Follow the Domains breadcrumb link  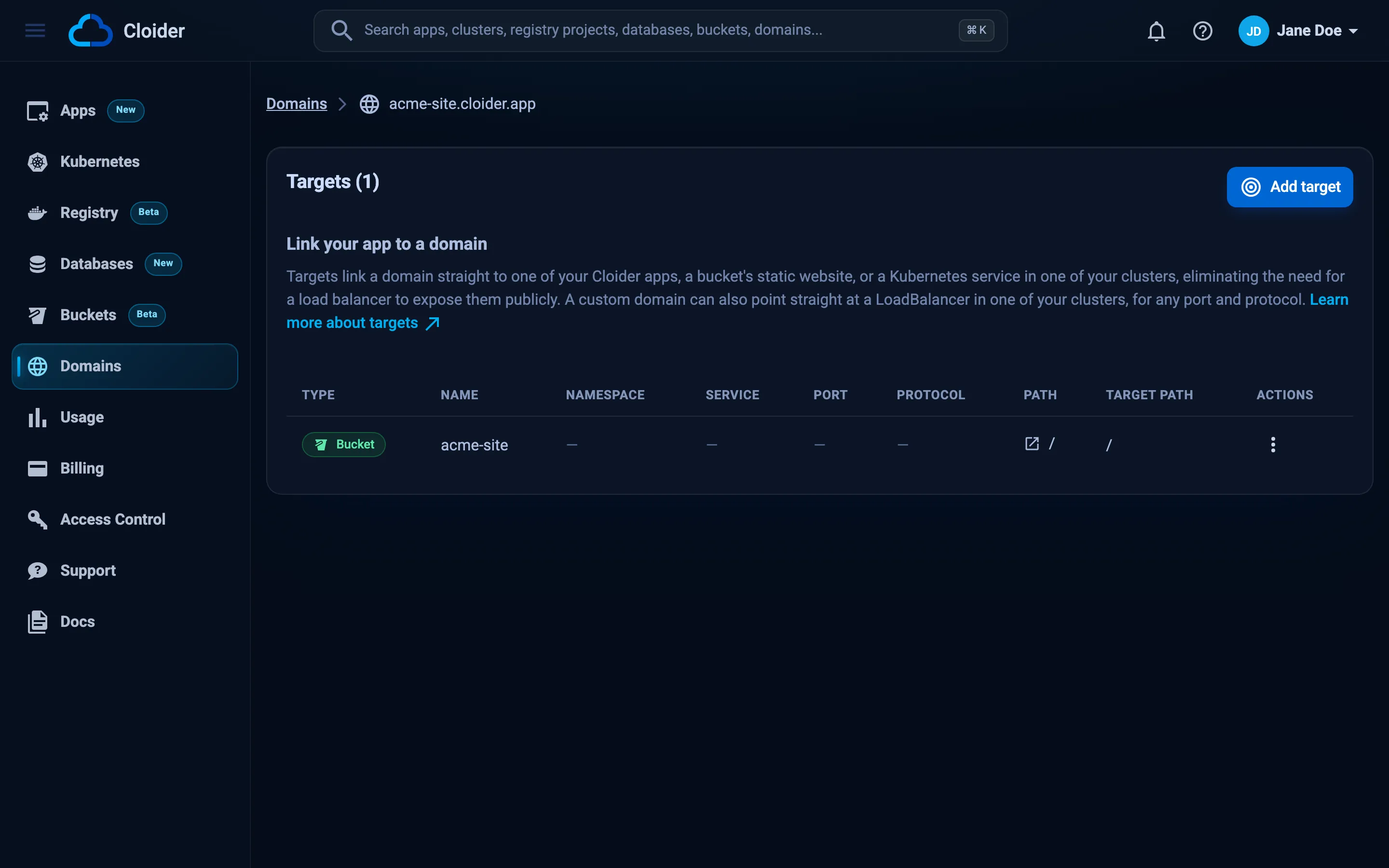pos(297,104)
